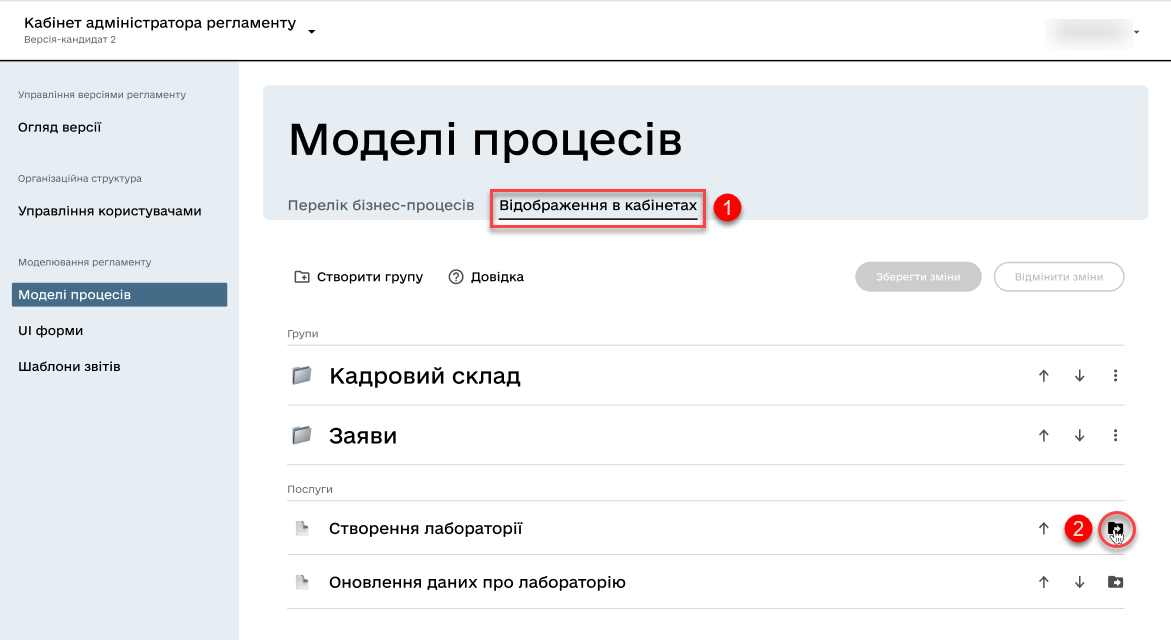Open UI форми in sidebar
Screen dimensions: 1171x640
(50, 330)
